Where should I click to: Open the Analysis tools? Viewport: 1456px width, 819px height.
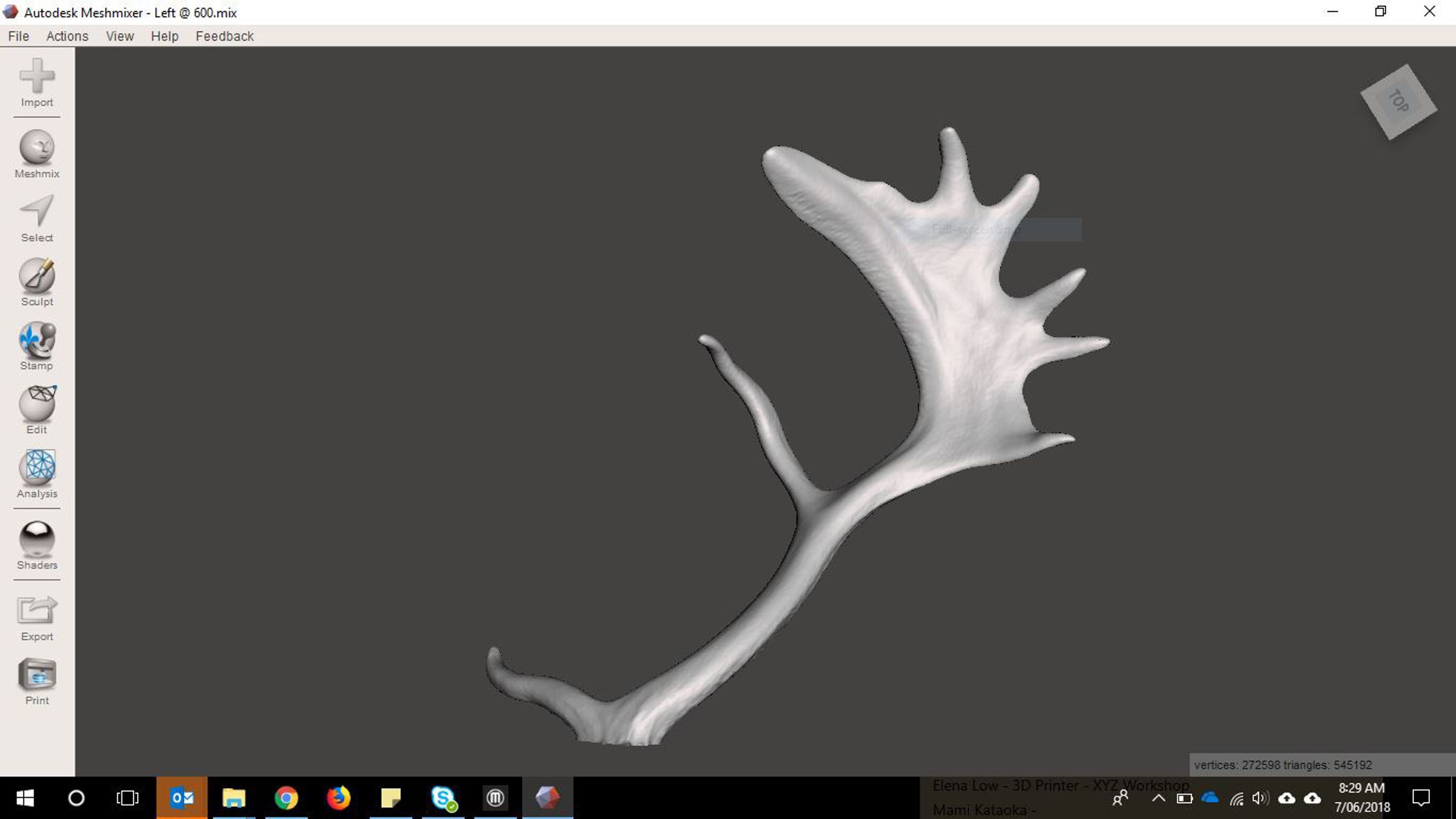coord(37,473)
